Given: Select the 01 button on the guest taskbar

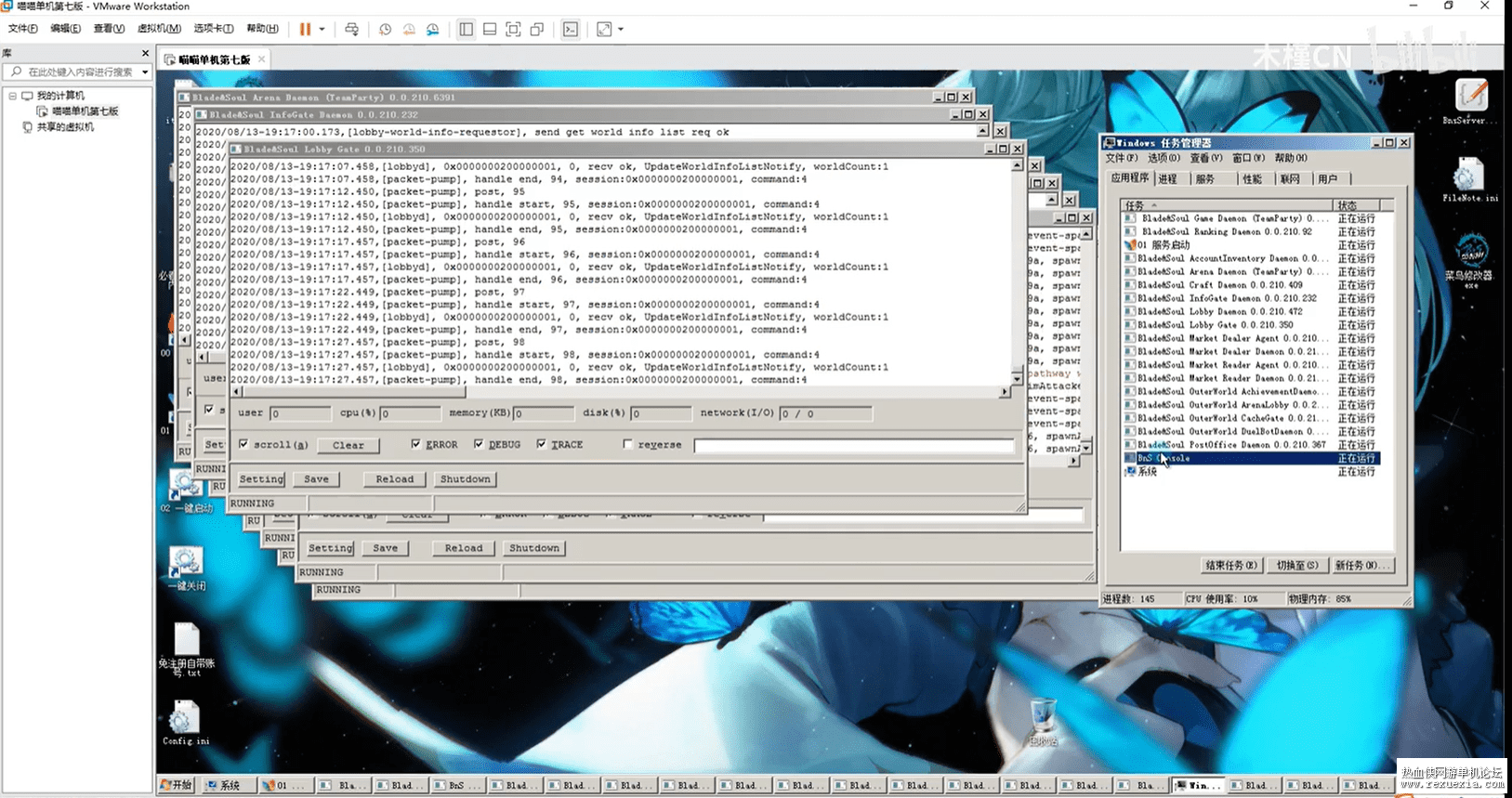Looking at the screenshot, I should pos(287,785).
